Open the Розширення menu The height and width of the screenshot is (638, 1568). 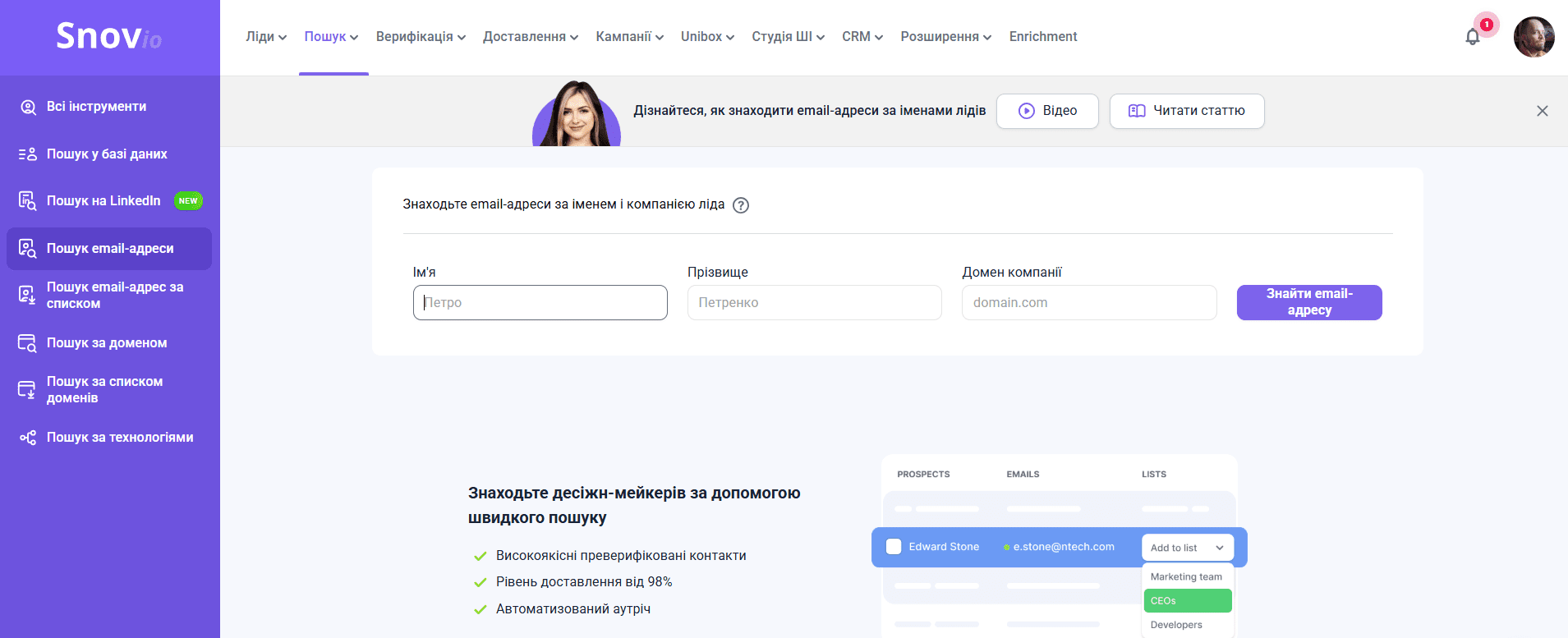946,37
